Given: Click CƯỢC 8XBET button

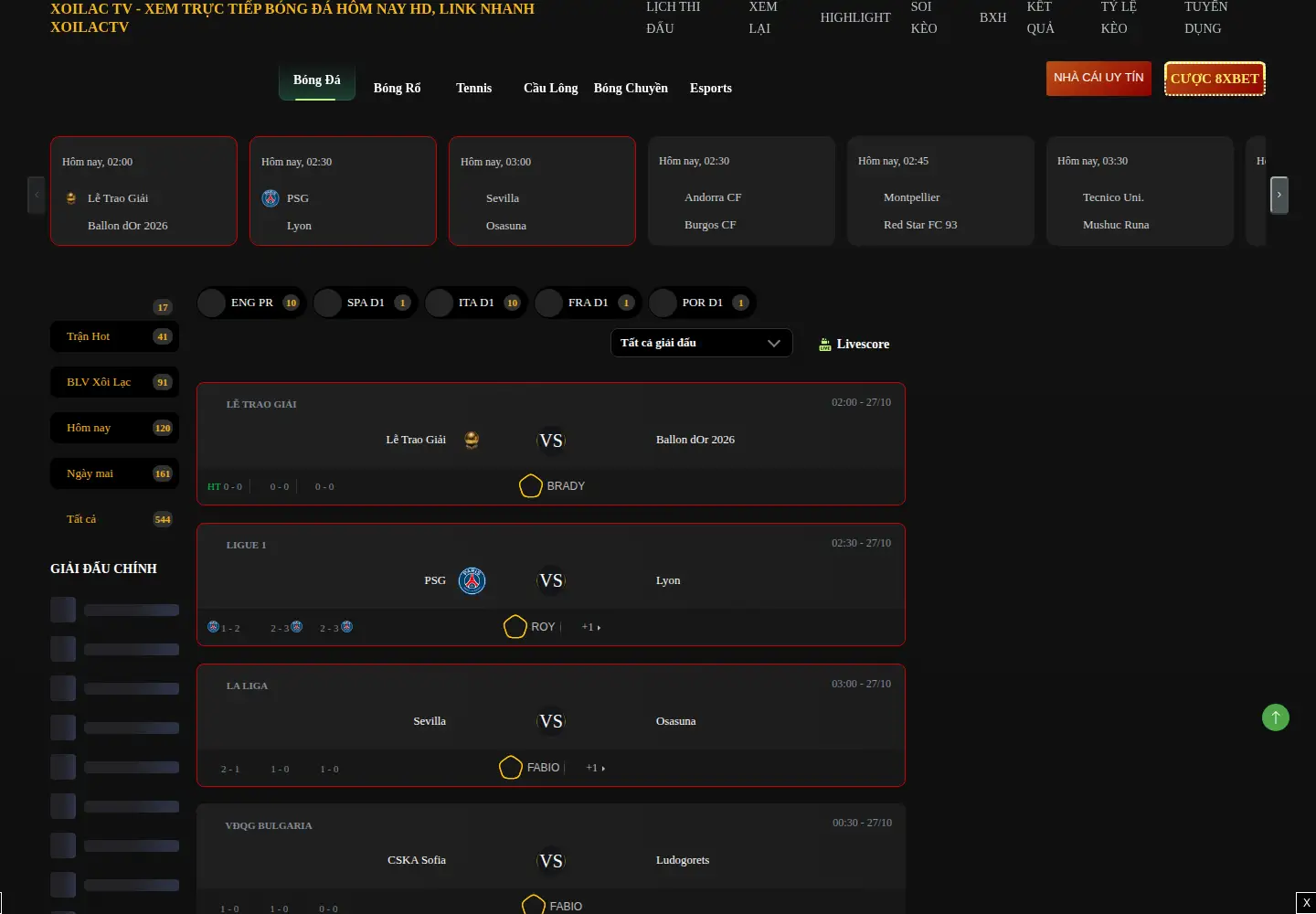Looking at the screenshot, I should pyautogui.click(x=1215, y=79).
